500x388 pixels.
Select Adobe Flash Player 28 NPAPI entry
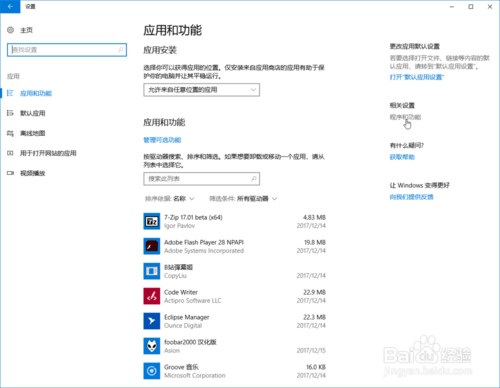point(234,246)
